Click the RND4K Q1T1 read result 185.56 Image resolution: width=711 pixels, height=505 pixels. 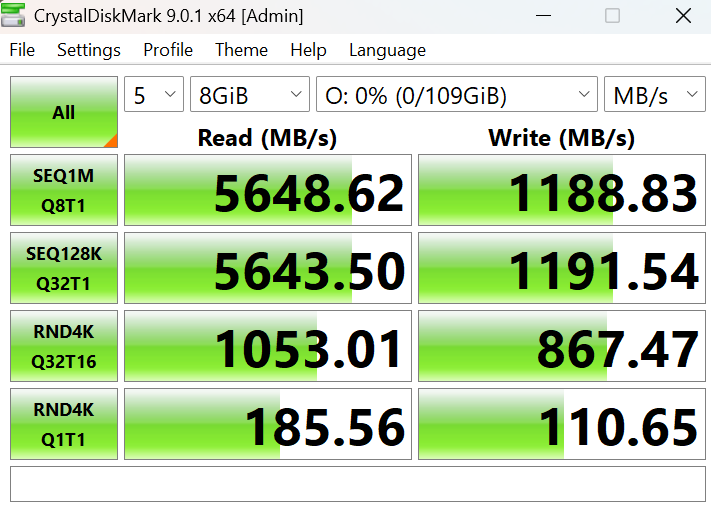pos(268,424)
